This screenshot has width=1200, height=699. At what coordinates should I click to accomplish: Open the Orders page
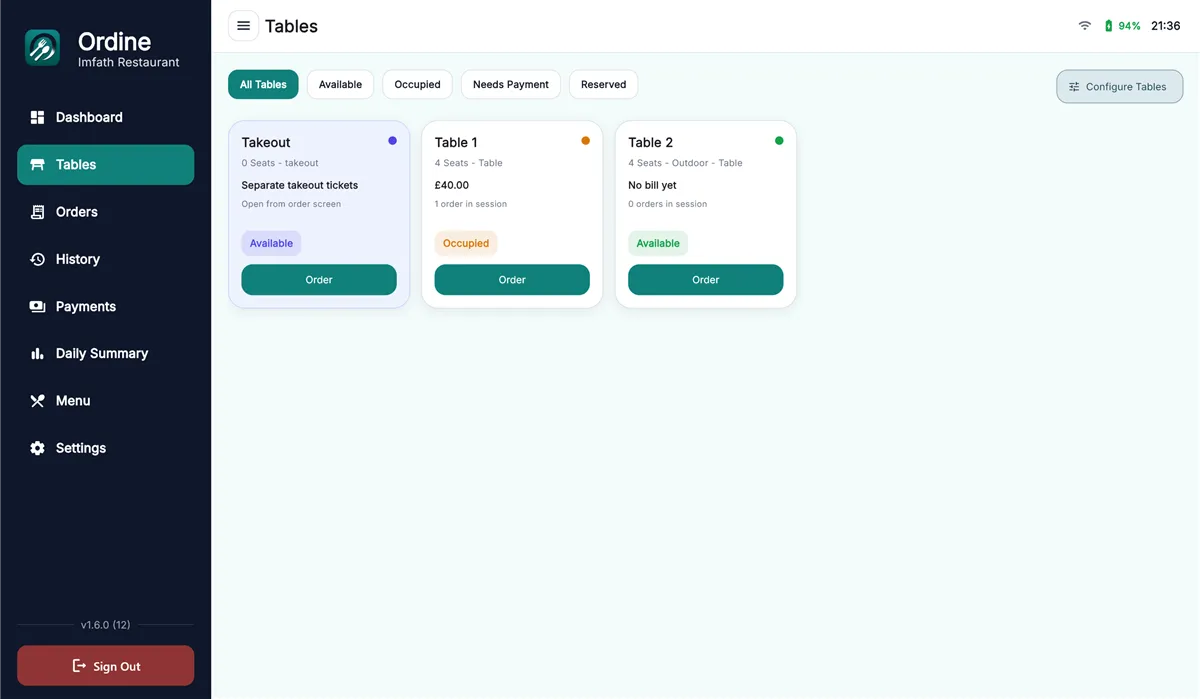(x=105, y=212)
